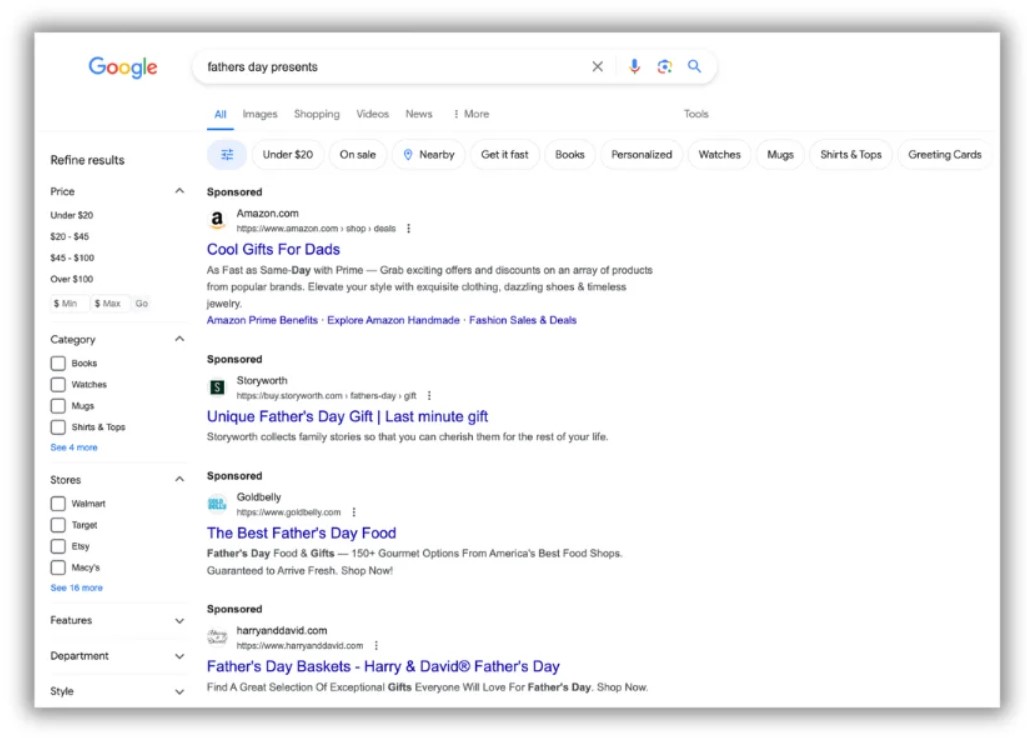Click the microphone icon in search bar

634,66
